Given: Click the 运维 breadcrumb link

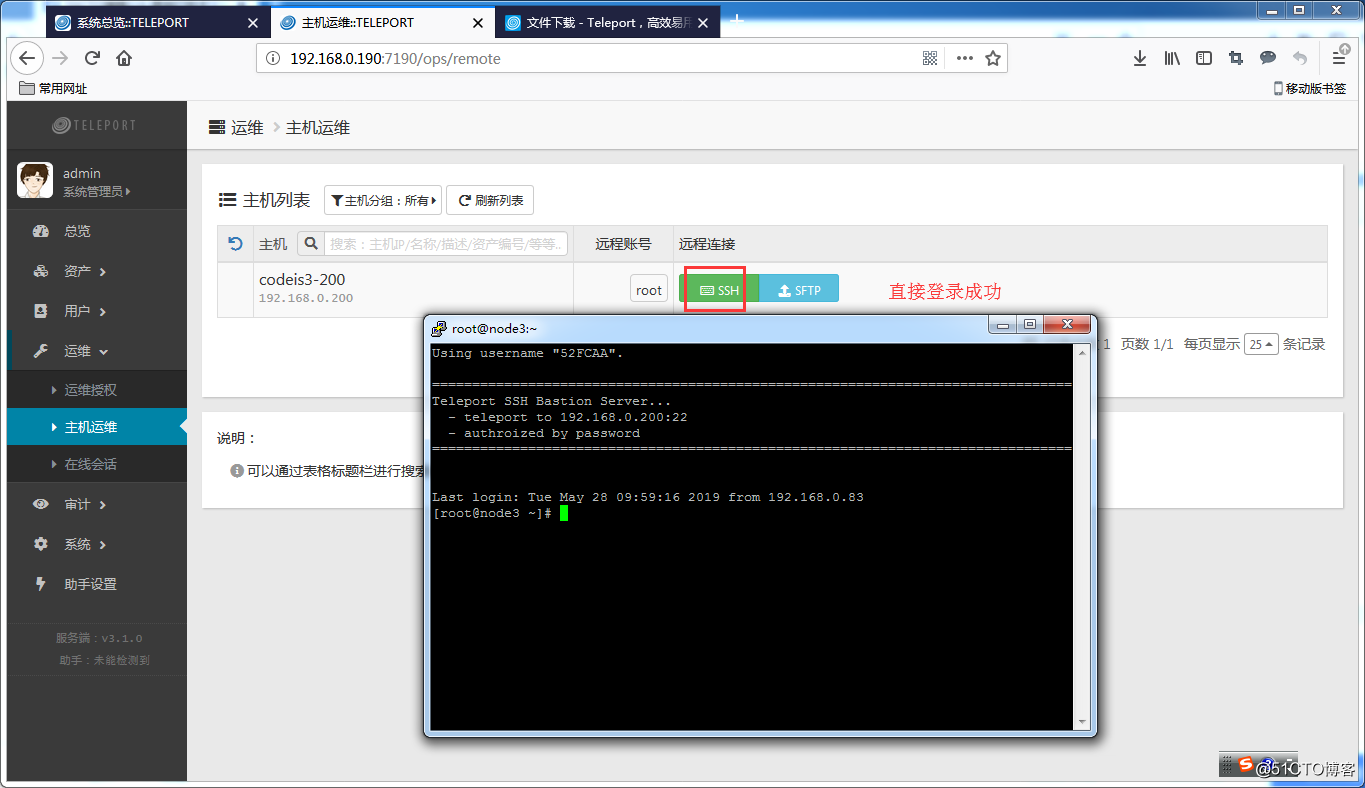Looking at the screenshot, I should coord(247,127).
